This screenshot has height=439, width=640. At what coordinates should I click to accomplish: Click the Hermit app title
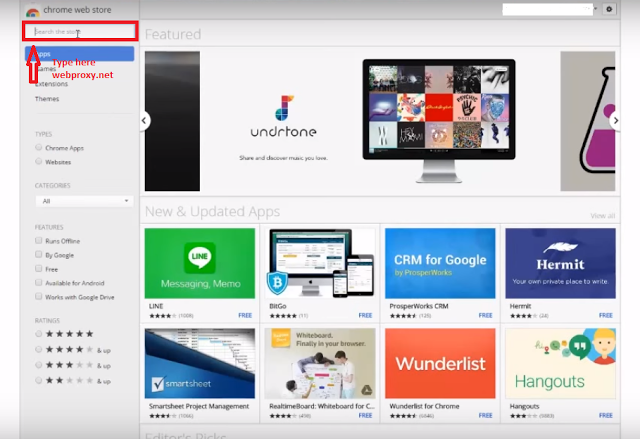click(520, 306)
